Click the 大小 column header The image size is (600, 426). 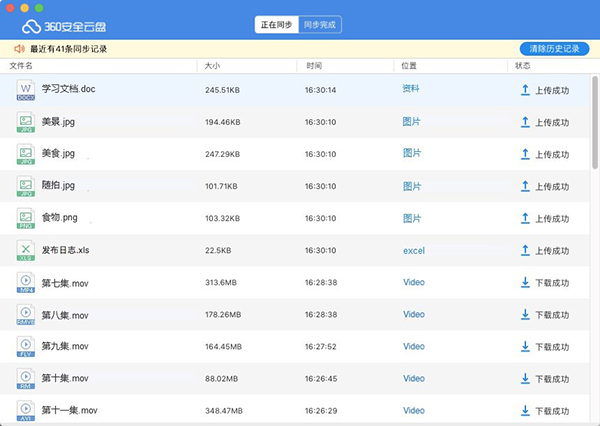click(212, 66)
